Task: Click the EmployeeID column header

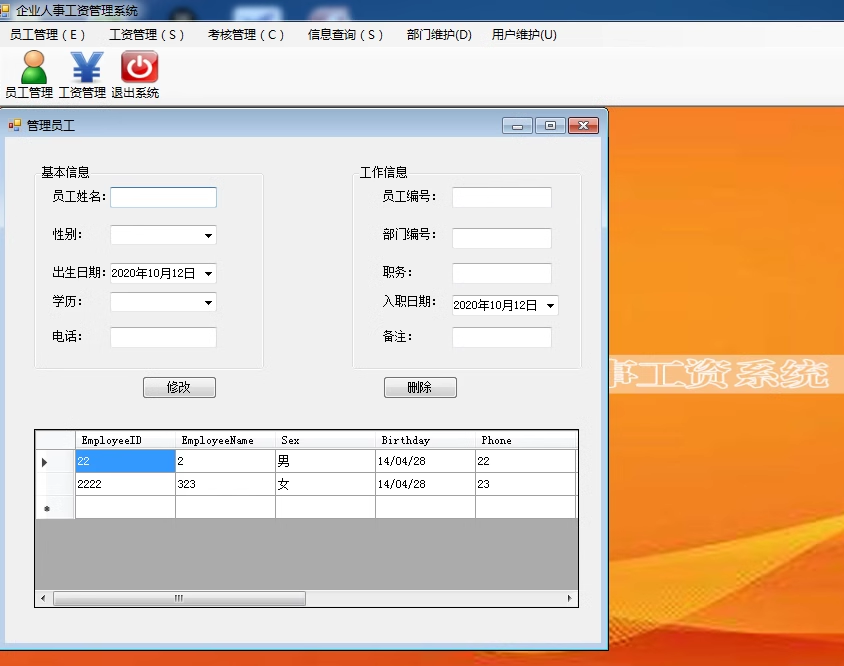Action: tap(125, 440)
